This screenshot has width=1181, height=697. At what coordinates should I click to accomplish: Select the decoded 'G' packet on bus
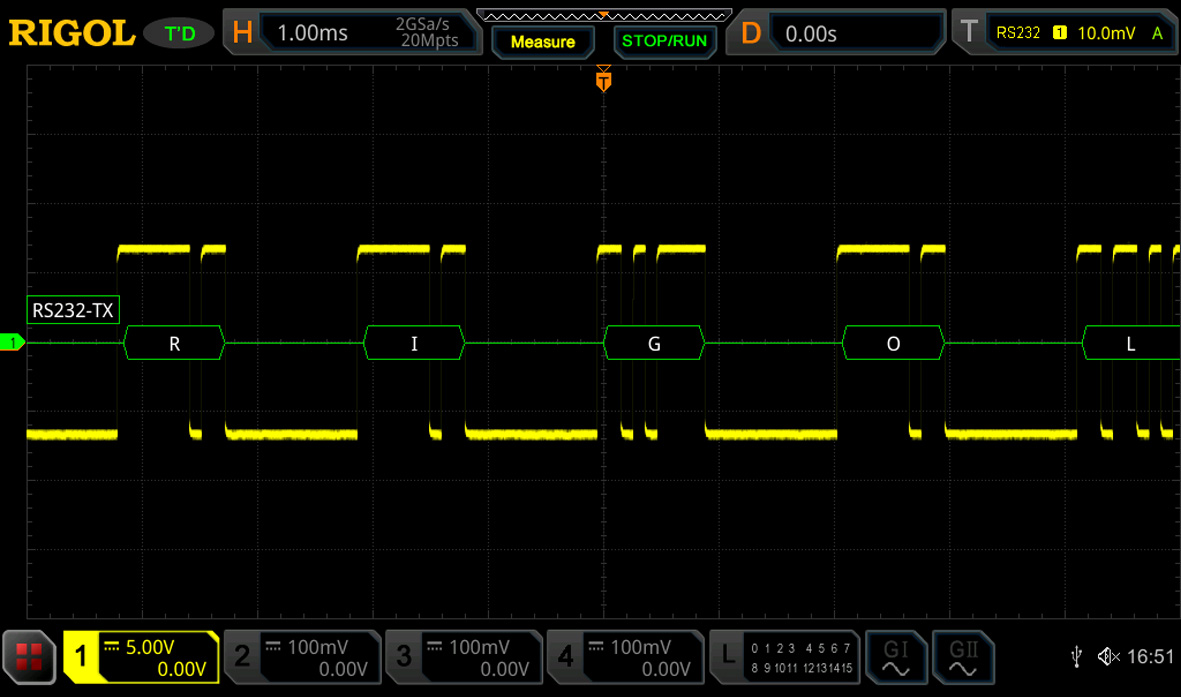(654, 343)
